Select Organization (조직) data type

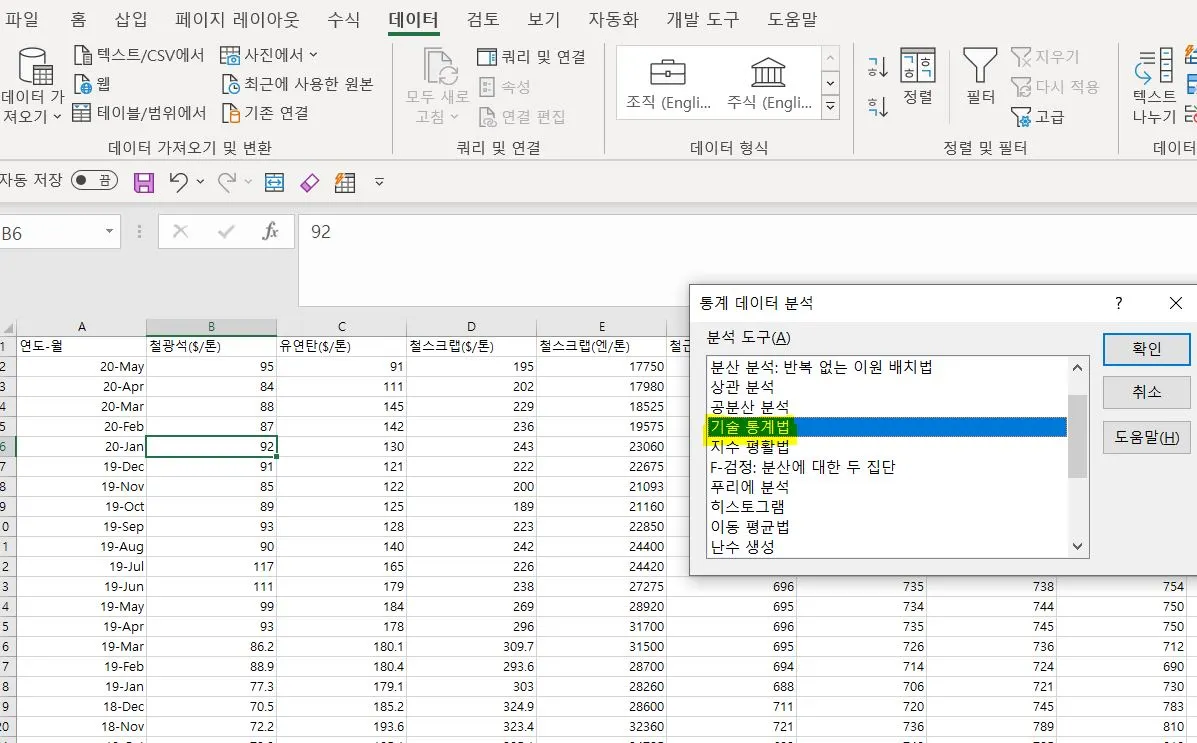tap(668, 84)
